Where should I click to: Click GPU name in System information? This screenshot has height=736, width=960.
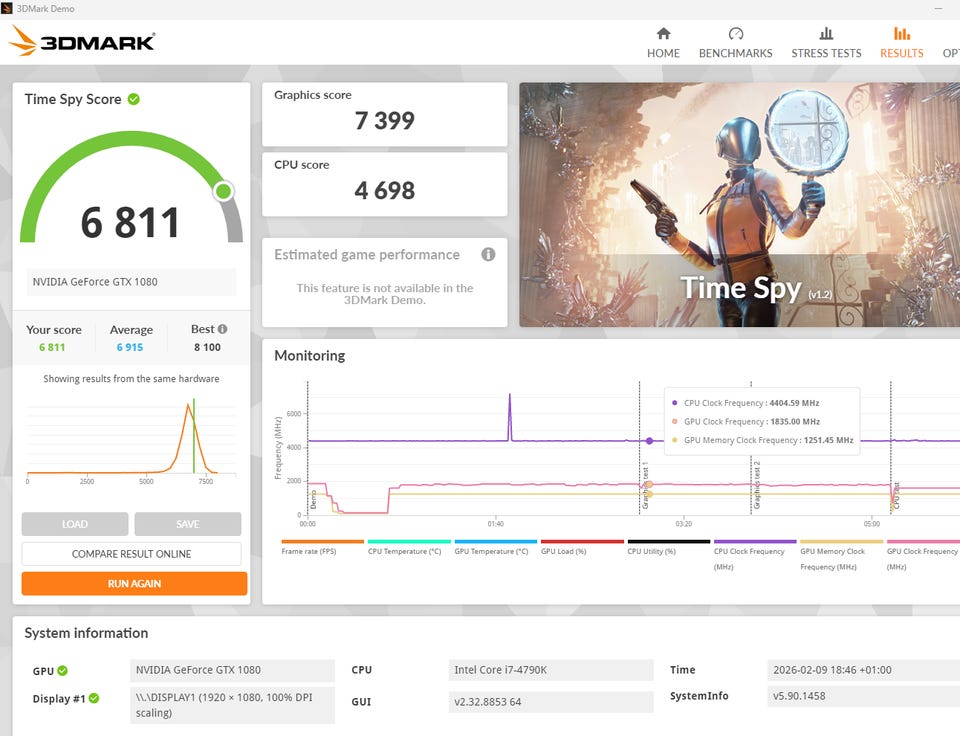point(233,670)
